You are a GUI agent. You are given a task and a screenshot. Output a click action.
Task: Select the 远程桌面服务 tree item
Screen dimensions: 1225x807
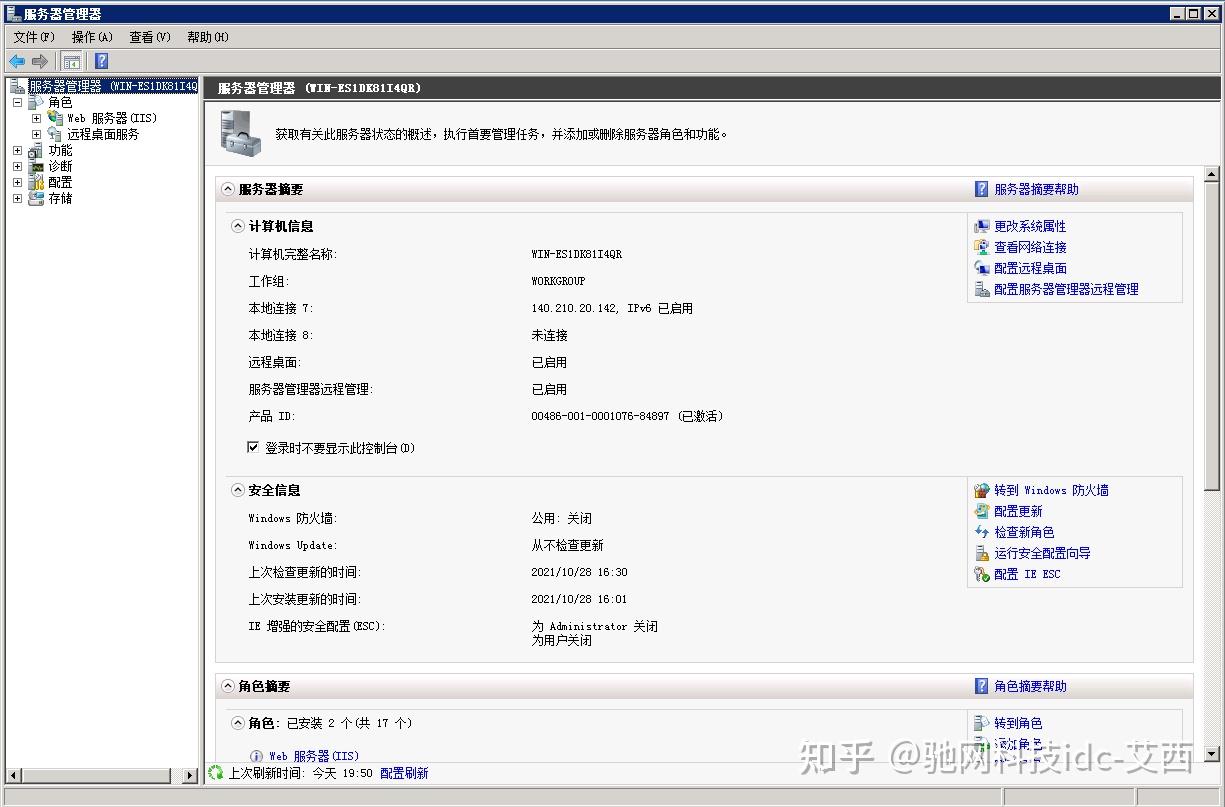[103, 134]
